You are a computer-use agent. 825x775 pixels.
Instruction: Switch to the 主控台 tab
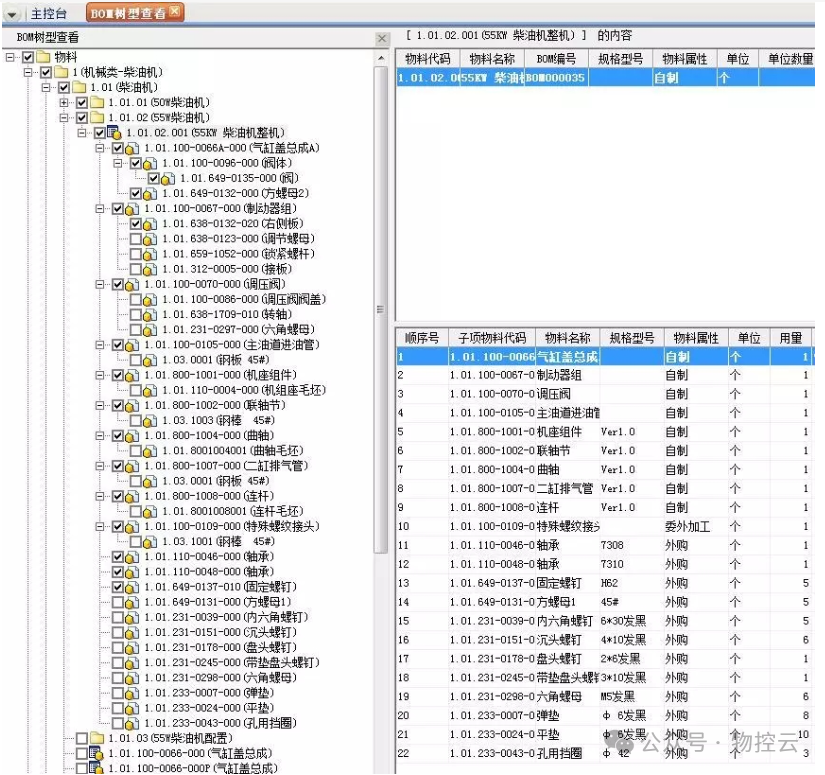tap(48, 13)
